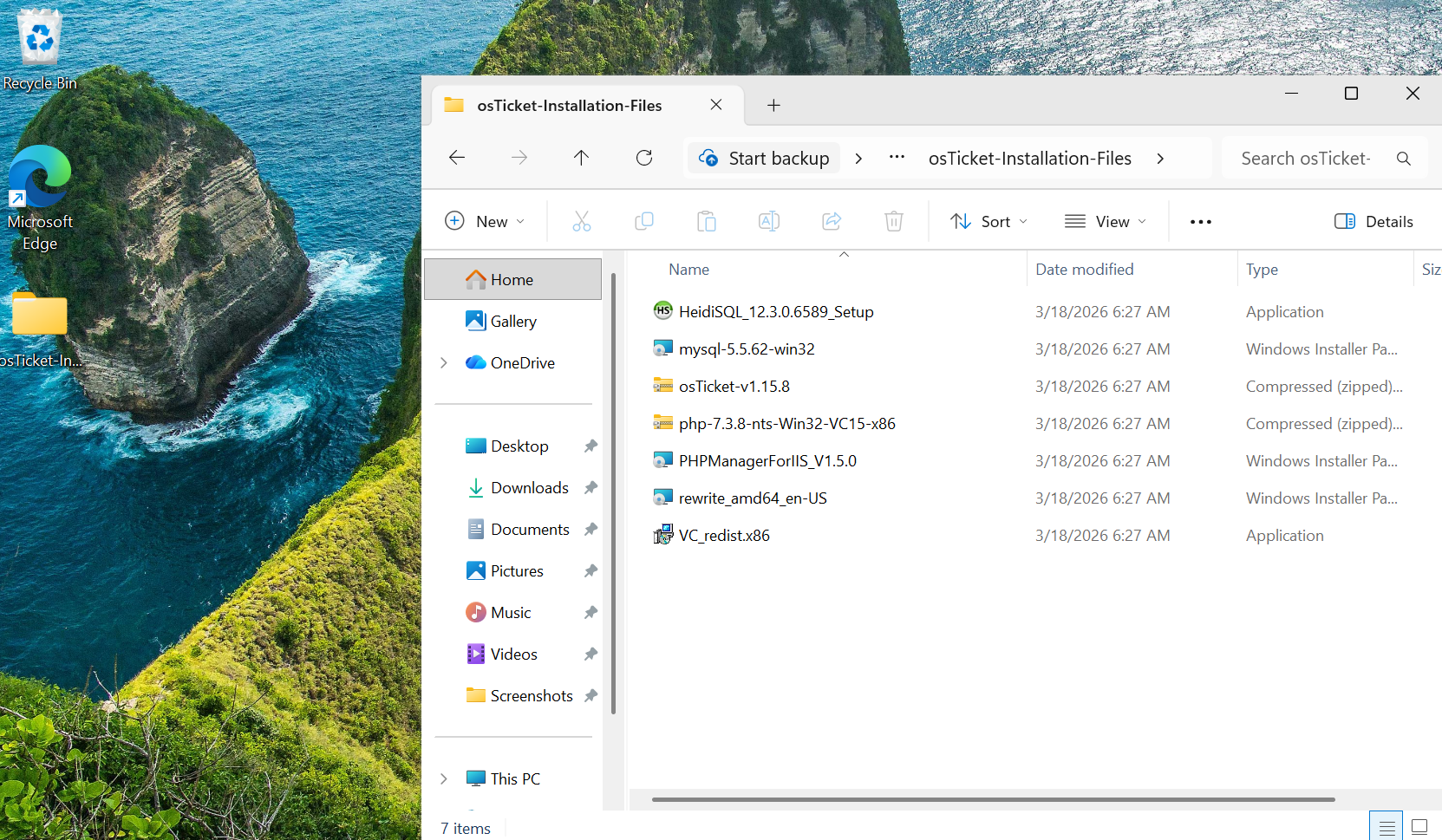
Task: Go back using the Back arrow
Action: pos(457,158)
